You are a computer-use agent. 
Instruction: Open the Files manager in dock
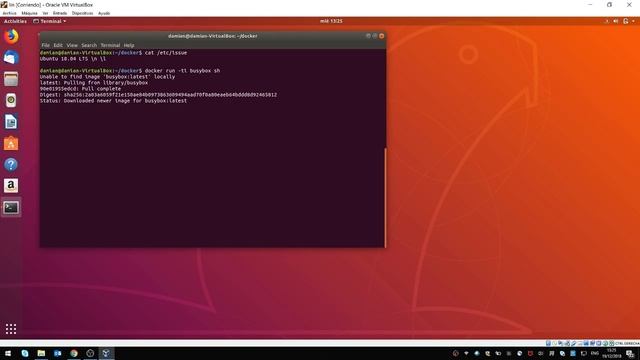click(x=11, y=79)
